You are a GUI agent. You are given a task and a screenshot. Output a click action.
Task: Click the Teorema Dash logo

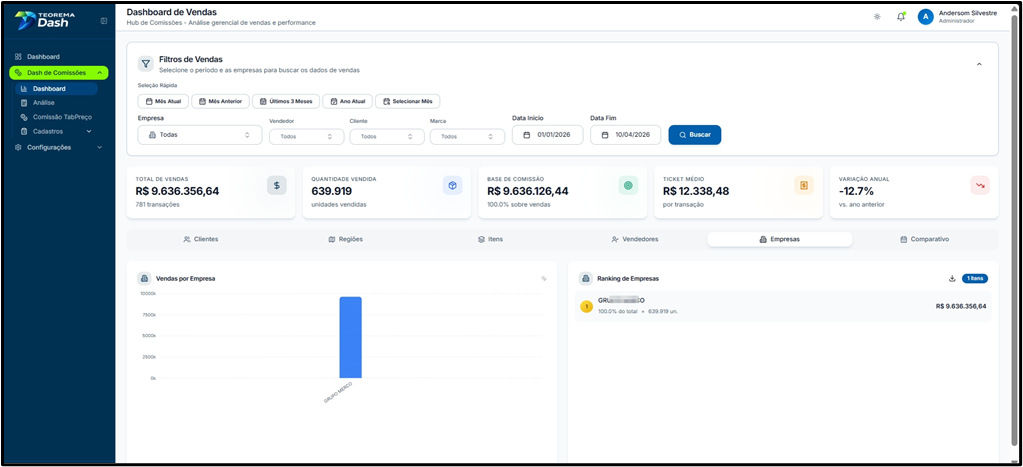point(44,20)
